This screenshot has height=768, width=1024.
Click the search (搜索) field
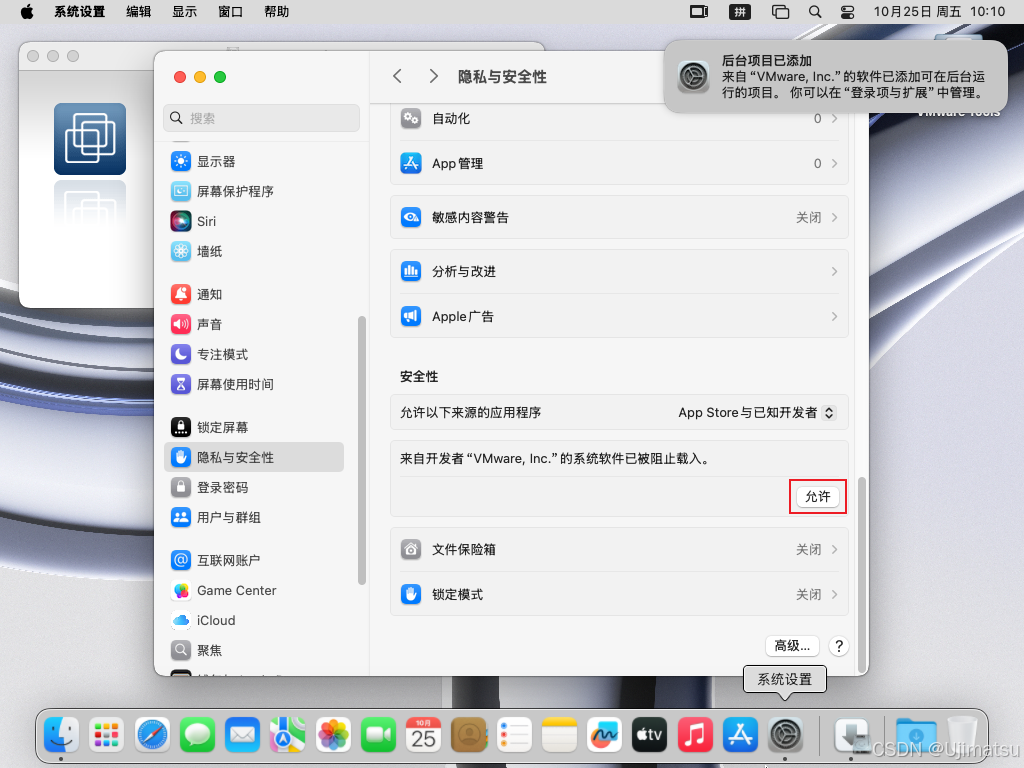pos(261,118)
